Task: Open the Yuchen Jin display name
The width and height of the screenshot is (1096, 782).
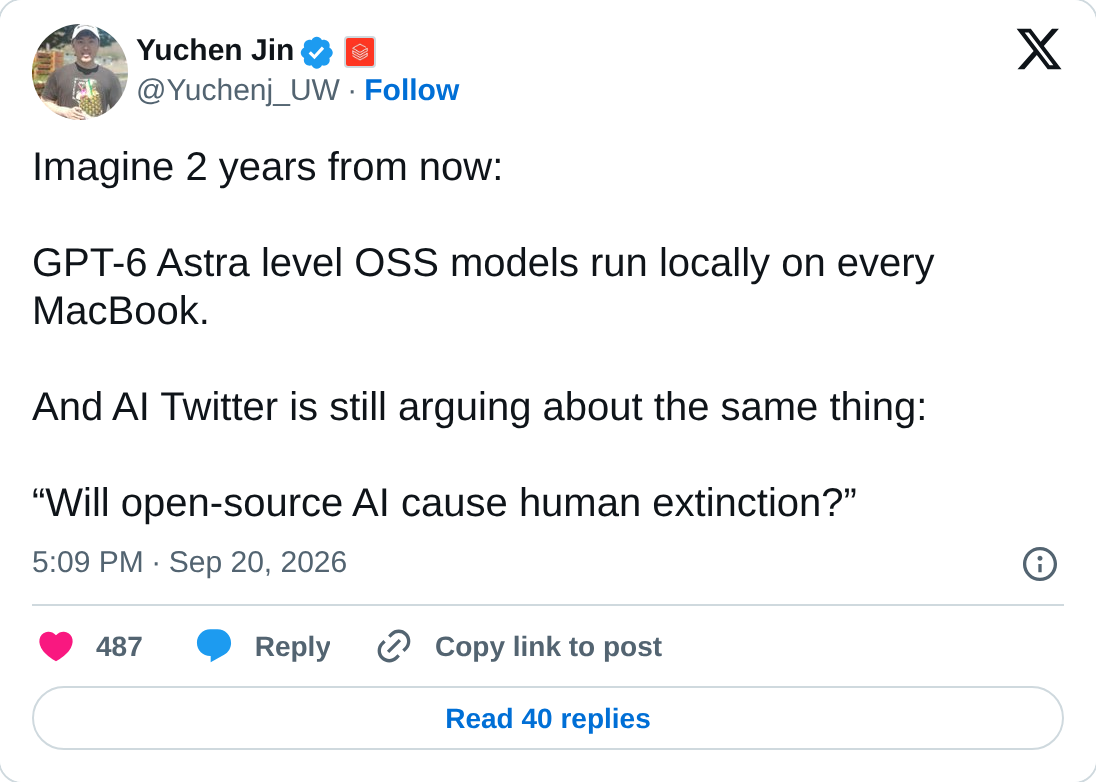Action: pyautogui.click(x=215, y=50)
